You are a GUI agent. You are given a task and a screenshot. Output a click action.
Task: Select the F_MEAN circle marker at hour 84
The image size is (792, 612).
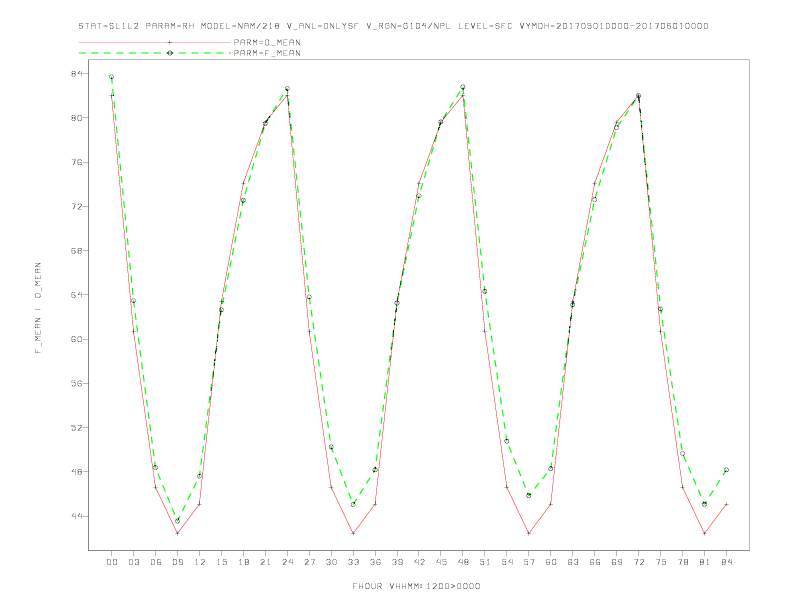pyautogui.click(x=726, y=470)
